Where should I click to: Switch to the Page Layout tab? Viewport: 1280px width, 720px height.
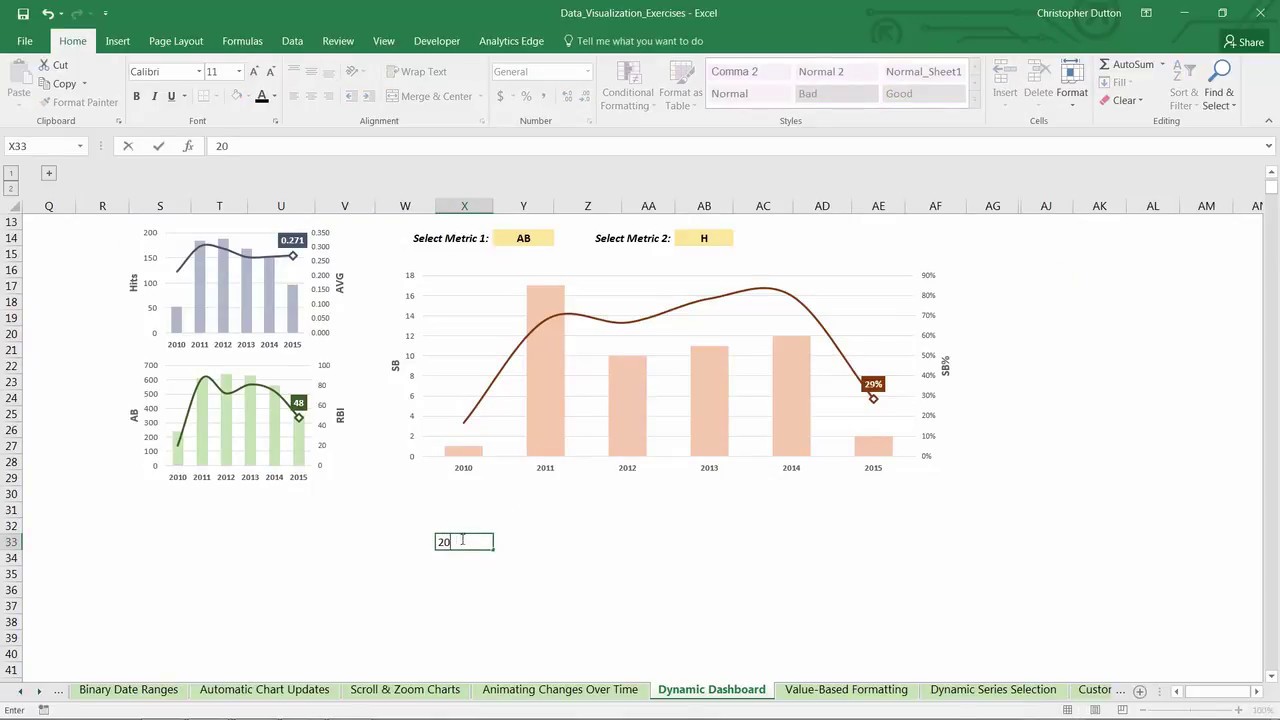coord(176,41)
